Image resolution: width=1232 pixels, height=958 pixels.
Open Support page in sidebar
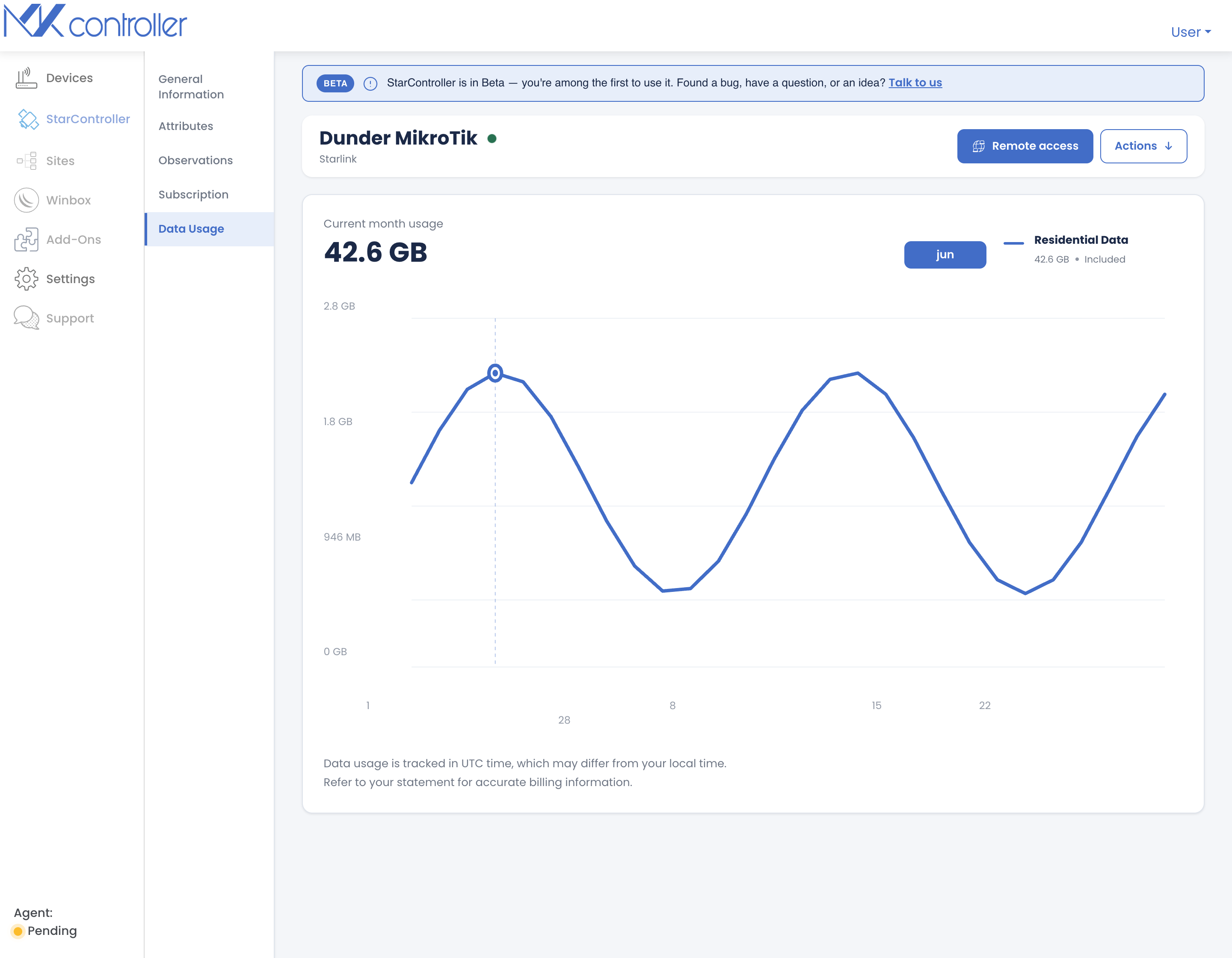pyautogui.click(x=70, y=319)
